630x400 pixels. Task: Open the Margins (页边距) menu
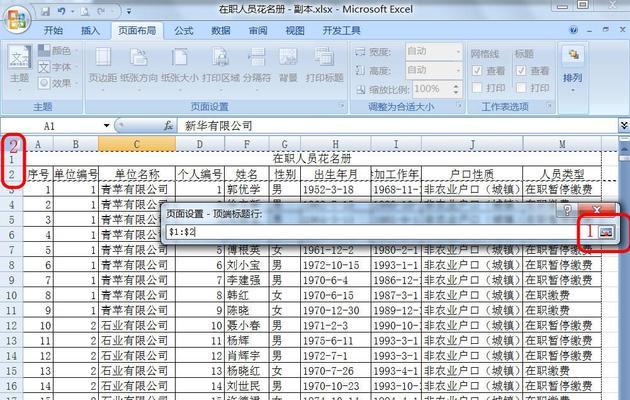point(102,67)
